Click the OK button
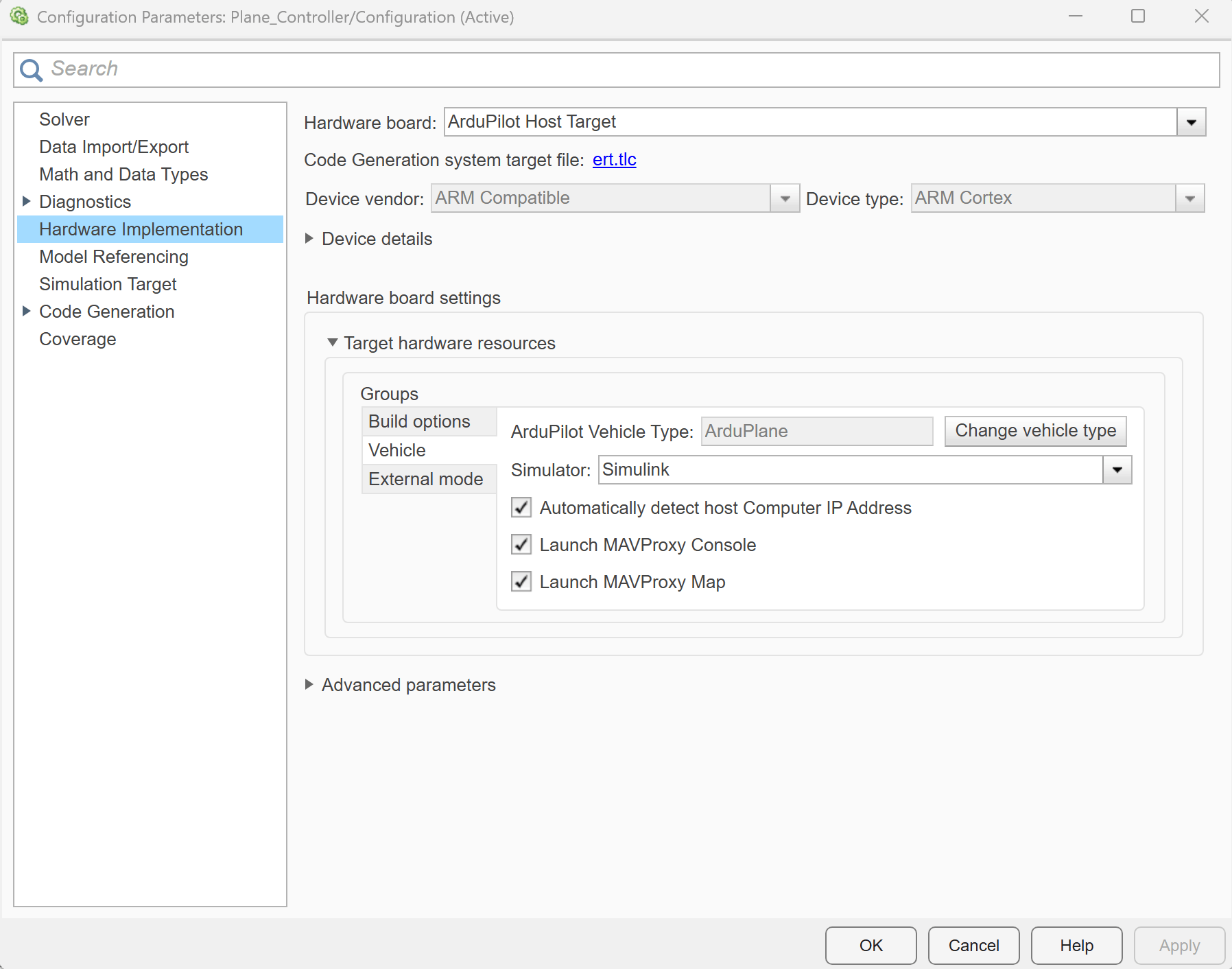The width and height of the screenshot is (1232, 969). click(x=871, y=946)
